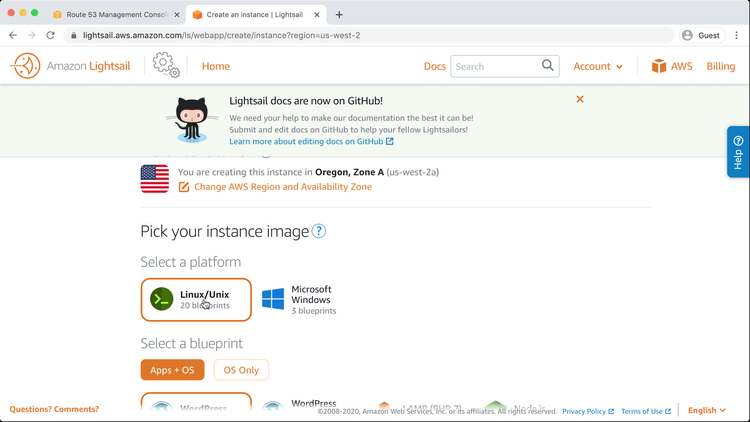Open the settings gears icon

click(166, 66)
